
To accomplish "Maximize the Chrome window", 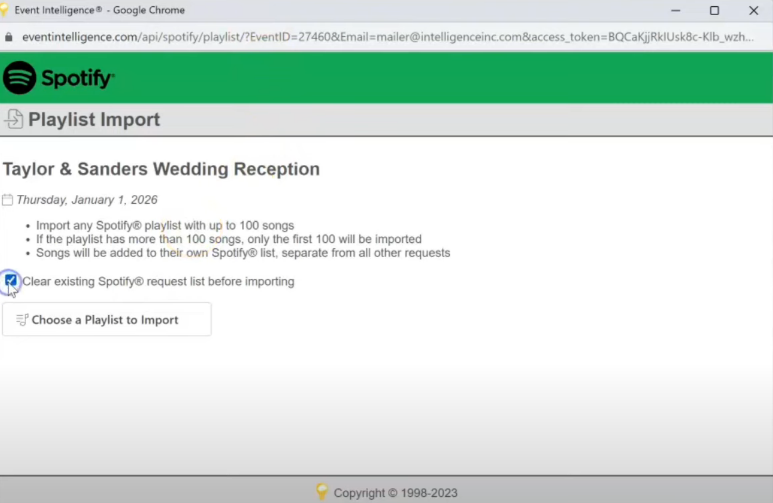I will click(714, 10).
